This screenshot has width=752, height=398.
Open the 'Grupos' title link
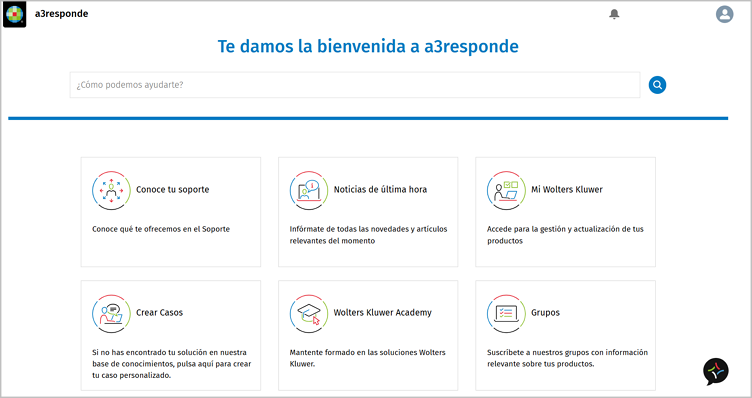pos(545,313)
